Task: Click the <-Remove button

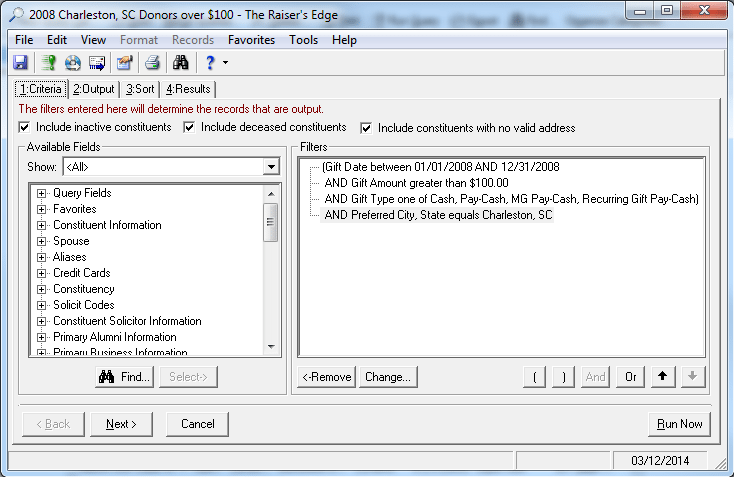Action: (327, 377)
